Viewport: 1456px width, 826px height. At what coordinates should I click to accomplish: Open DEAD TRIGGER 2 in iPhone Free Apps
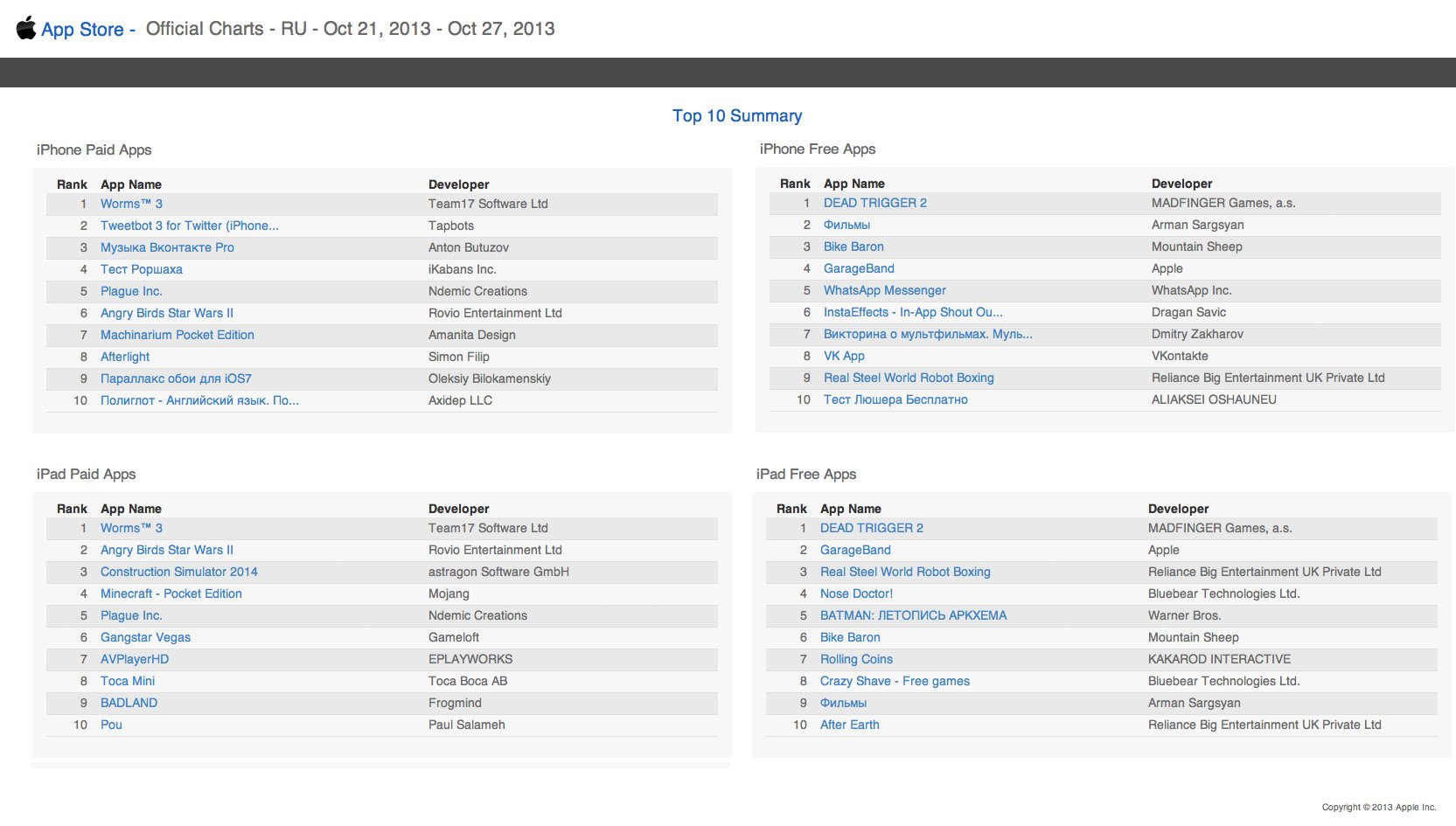coord(875,203)
